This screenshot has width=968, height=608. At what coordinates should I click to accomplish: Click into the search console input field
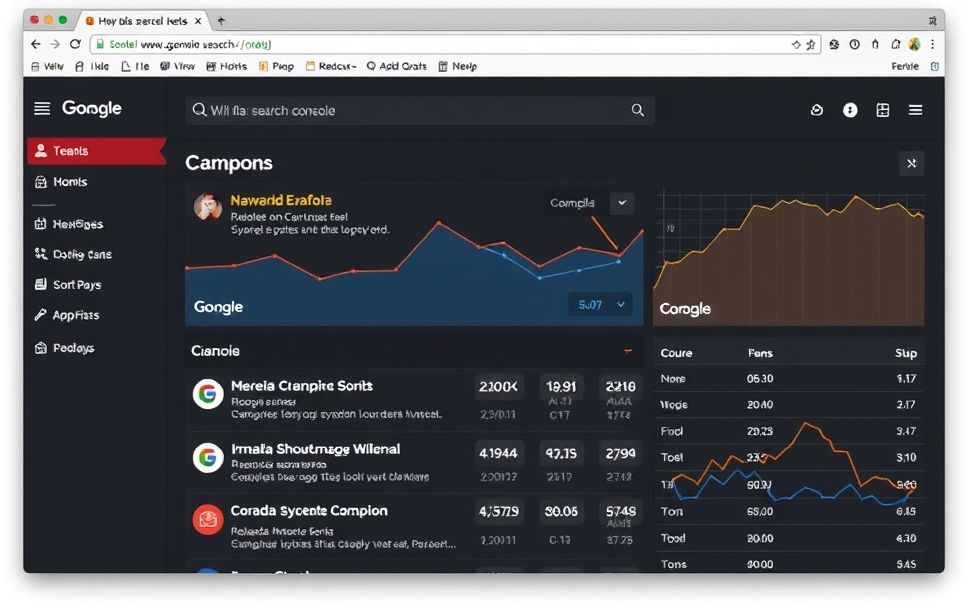pos(410,110)
